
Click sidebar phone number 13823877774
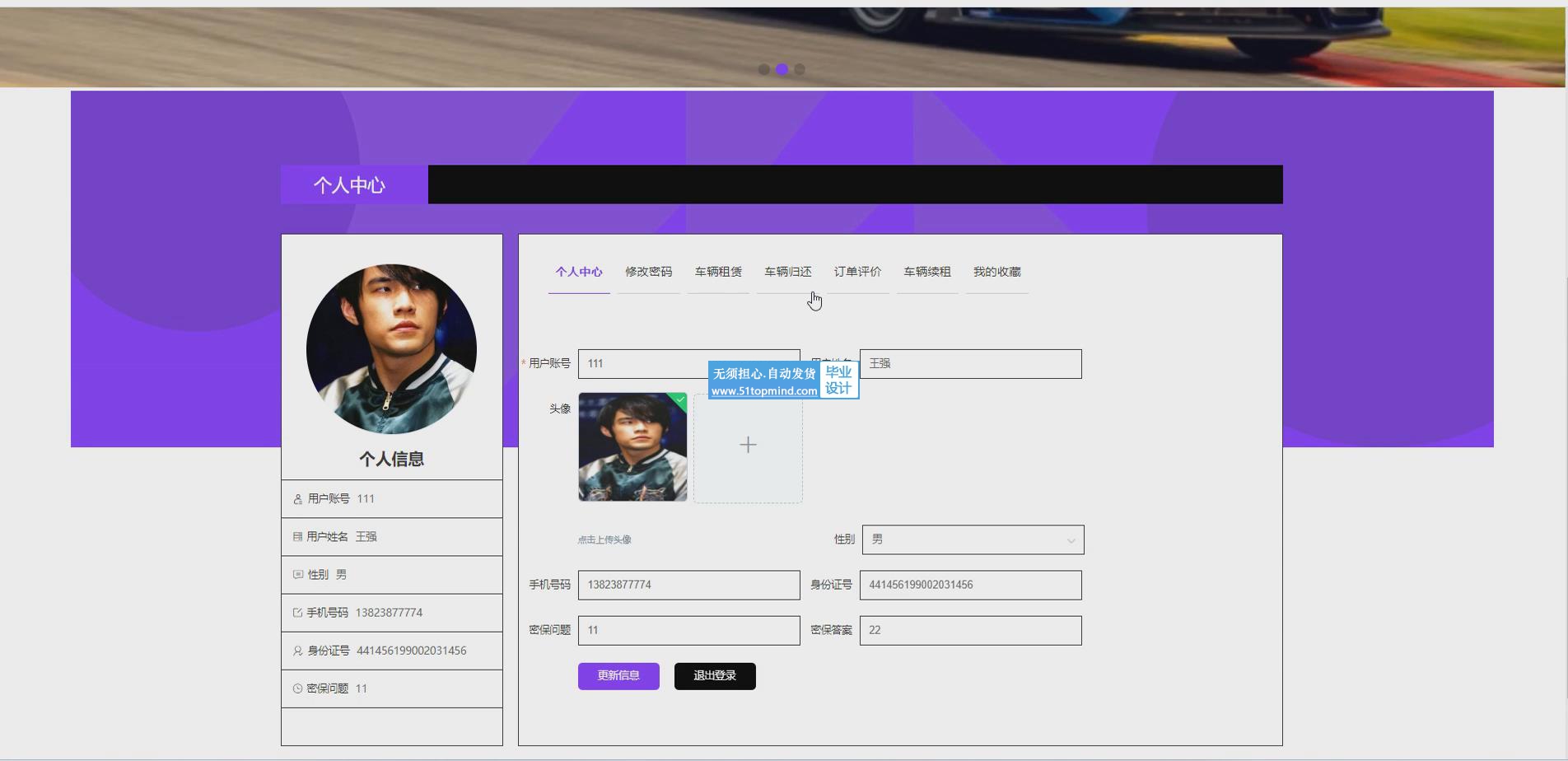click(x=389, y=613)
